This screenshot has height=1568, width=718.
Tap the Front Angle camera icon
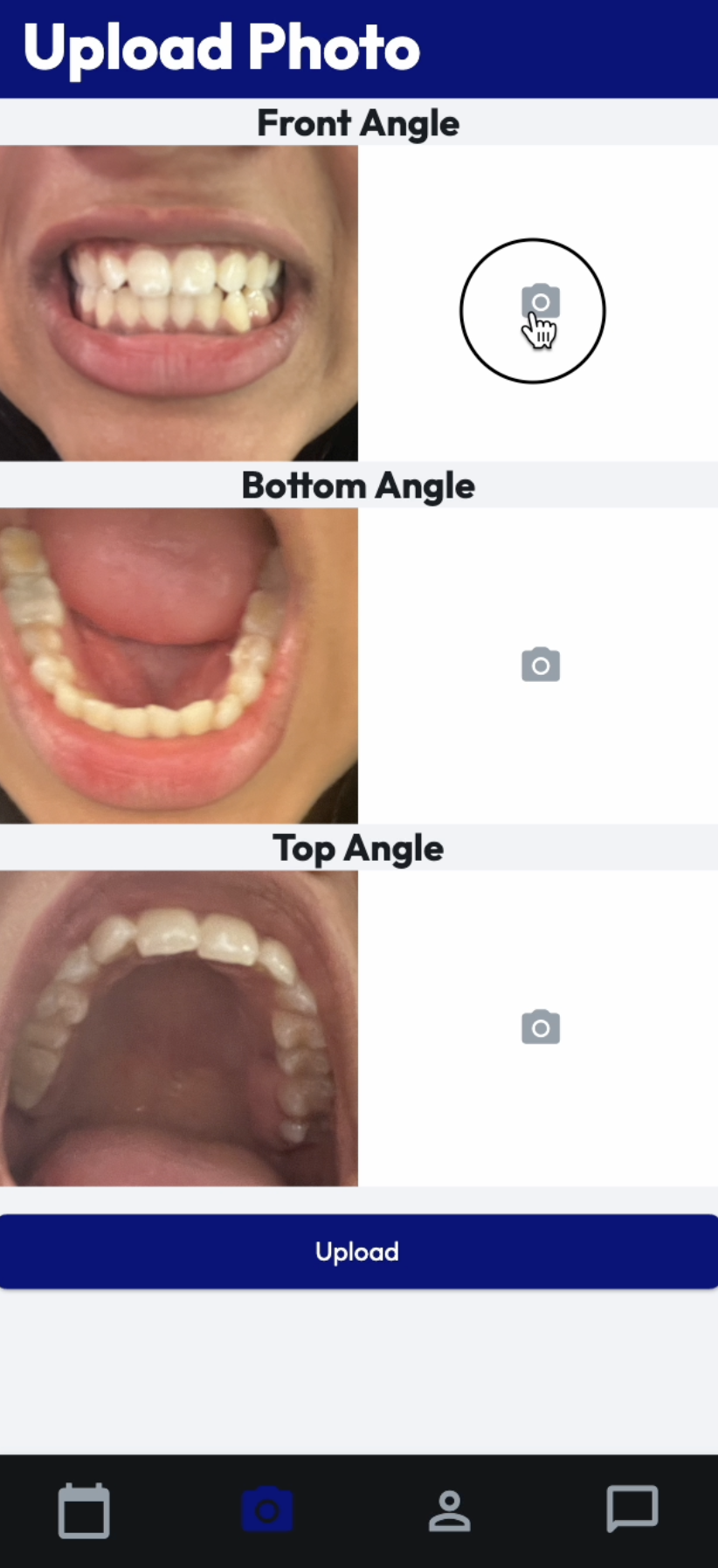(x=541, y=301)
